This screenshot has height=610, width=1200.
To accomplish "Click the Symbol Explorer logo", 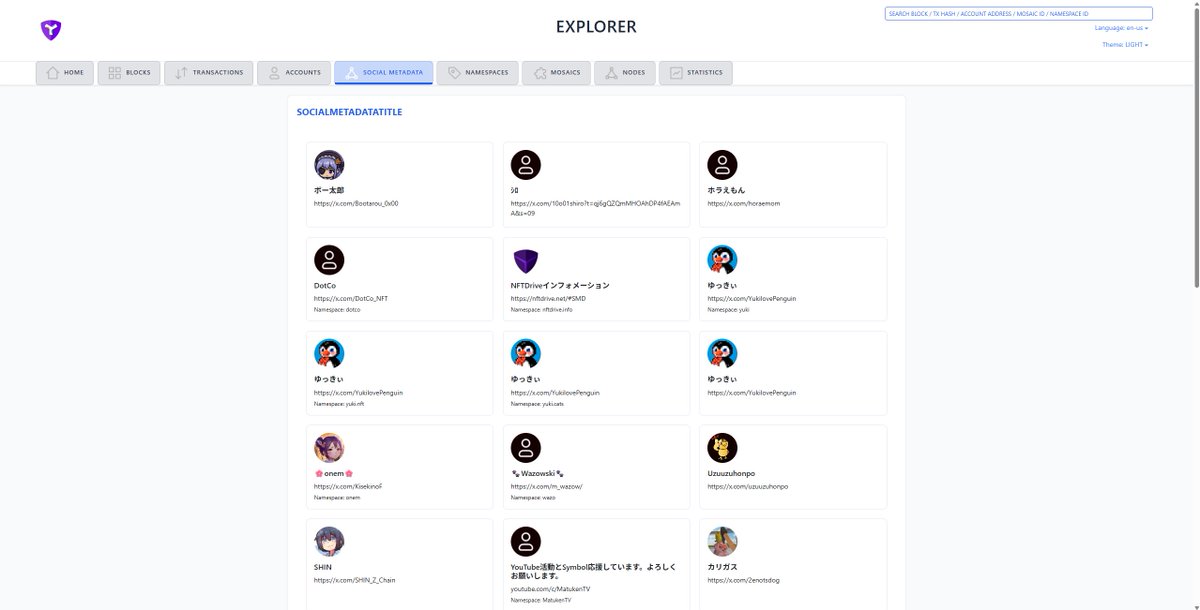I will tap(50, 30).
